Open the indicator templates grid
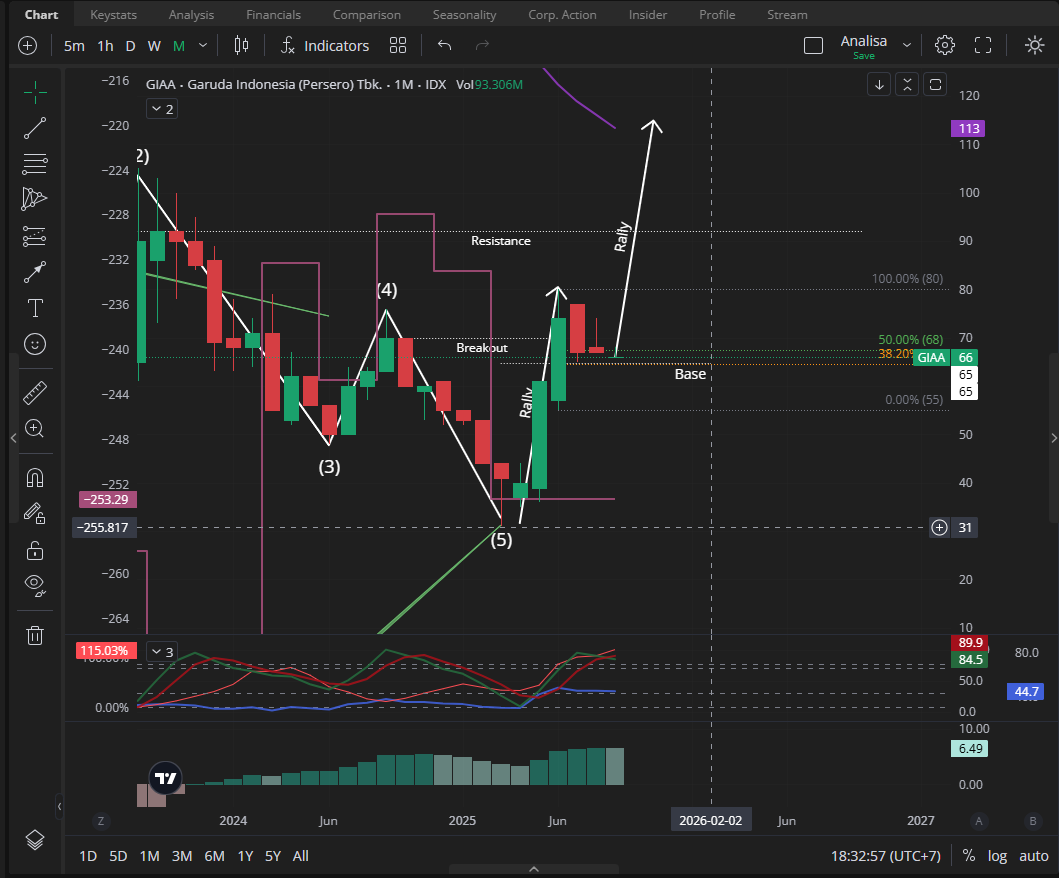The image size is (1059, 878). point(398,46)
